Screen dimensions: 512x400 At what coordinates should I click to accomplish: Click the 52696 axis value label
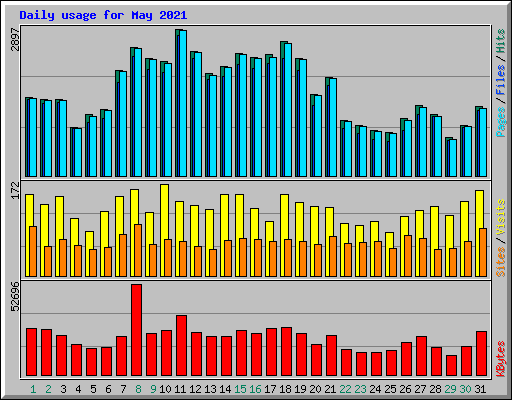coord(15,297)
